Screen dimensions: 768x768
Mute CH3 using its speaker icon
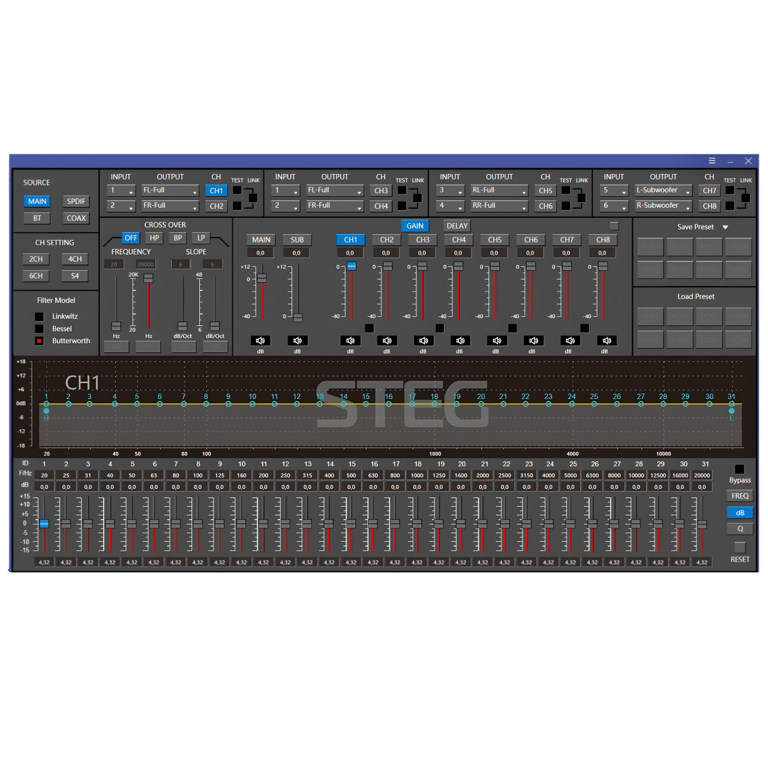point(423,340)
